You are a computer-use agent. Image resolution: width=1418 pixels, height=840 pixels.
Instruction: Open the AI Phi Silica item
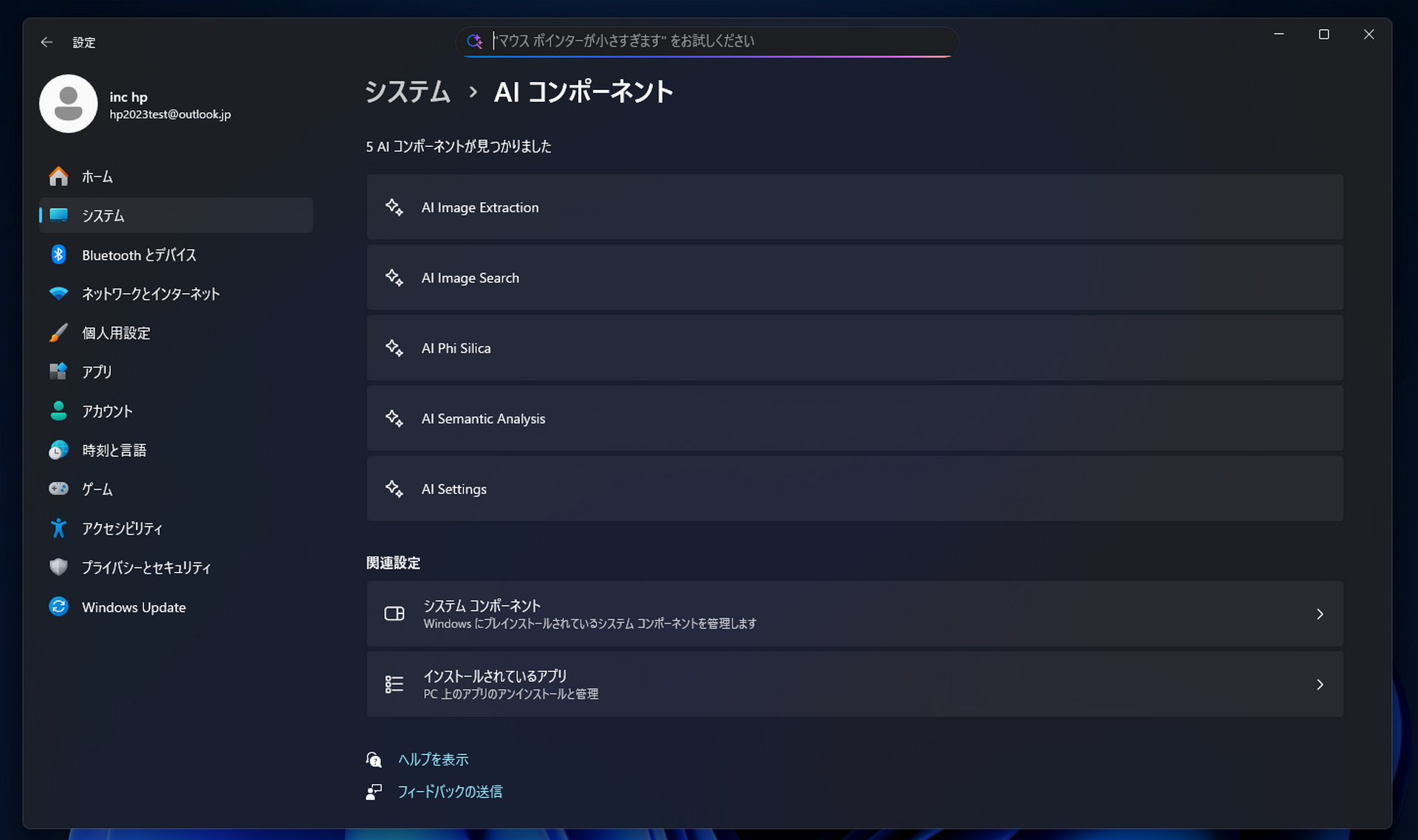click(x=854, y=348)
